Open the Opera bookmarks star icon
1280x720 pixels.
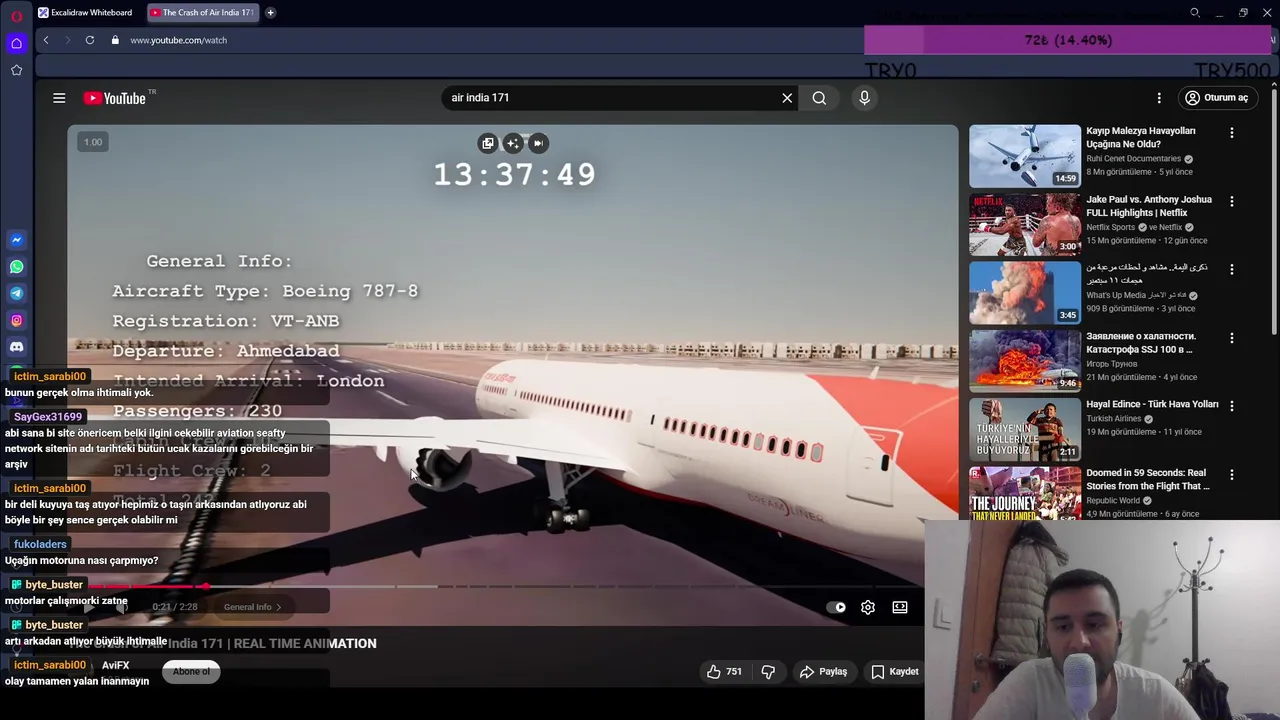[x=16, y=70]
